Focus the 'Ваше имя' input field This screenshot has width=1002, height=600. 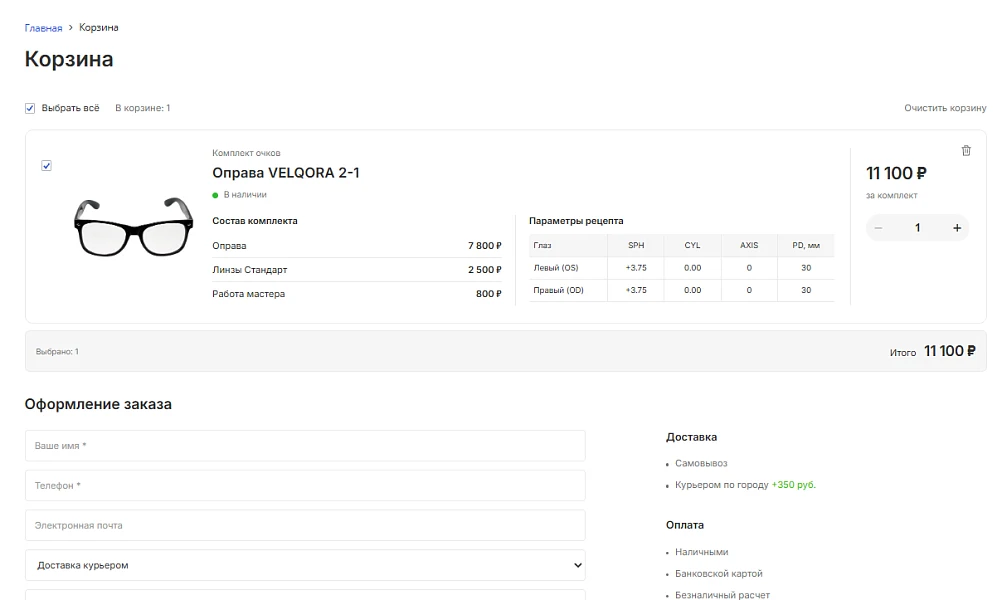point(305,445)
